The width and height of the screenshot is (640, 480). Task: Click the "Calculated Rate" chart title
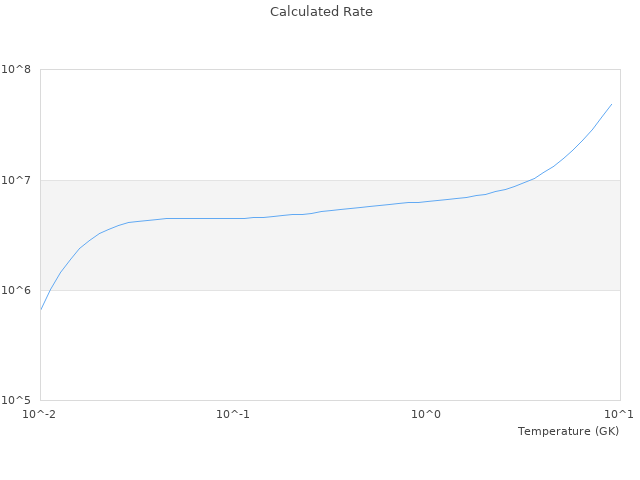pyautogui.click(x=321, y=12)
